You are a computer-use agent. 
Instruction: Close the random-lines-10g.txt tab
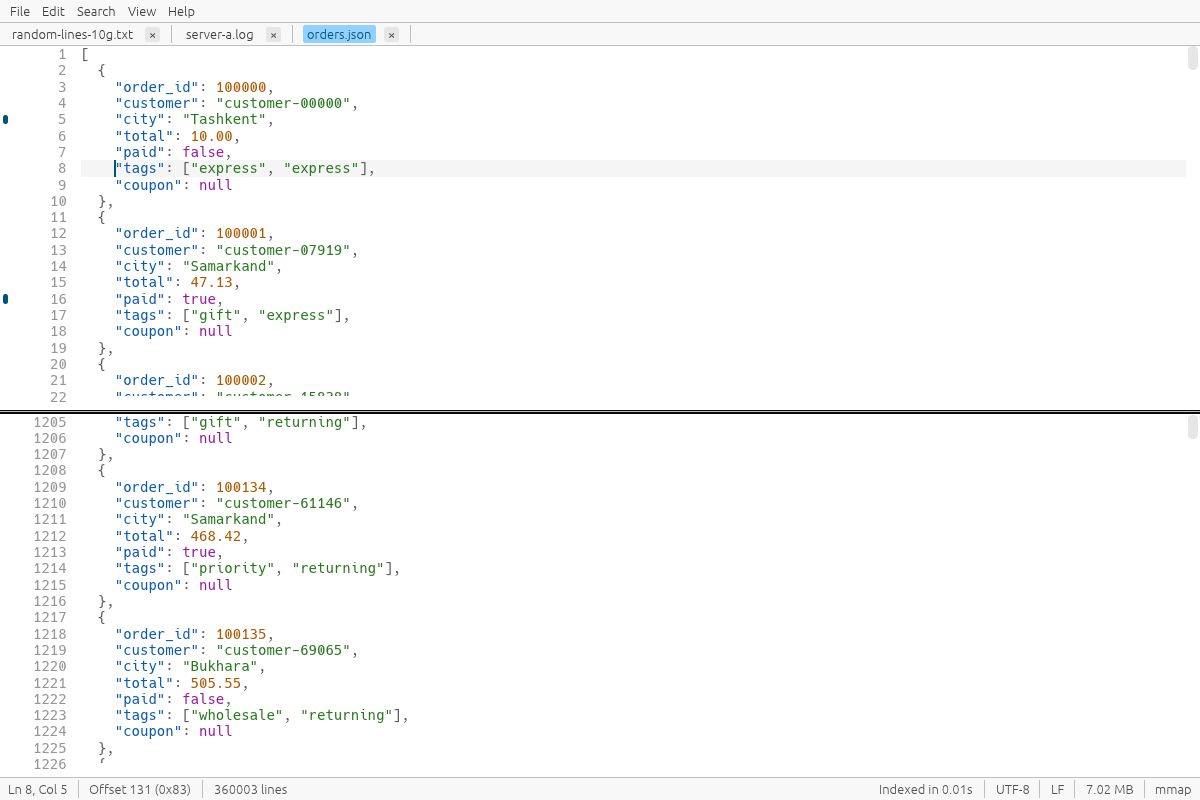(x=152, y=35)
